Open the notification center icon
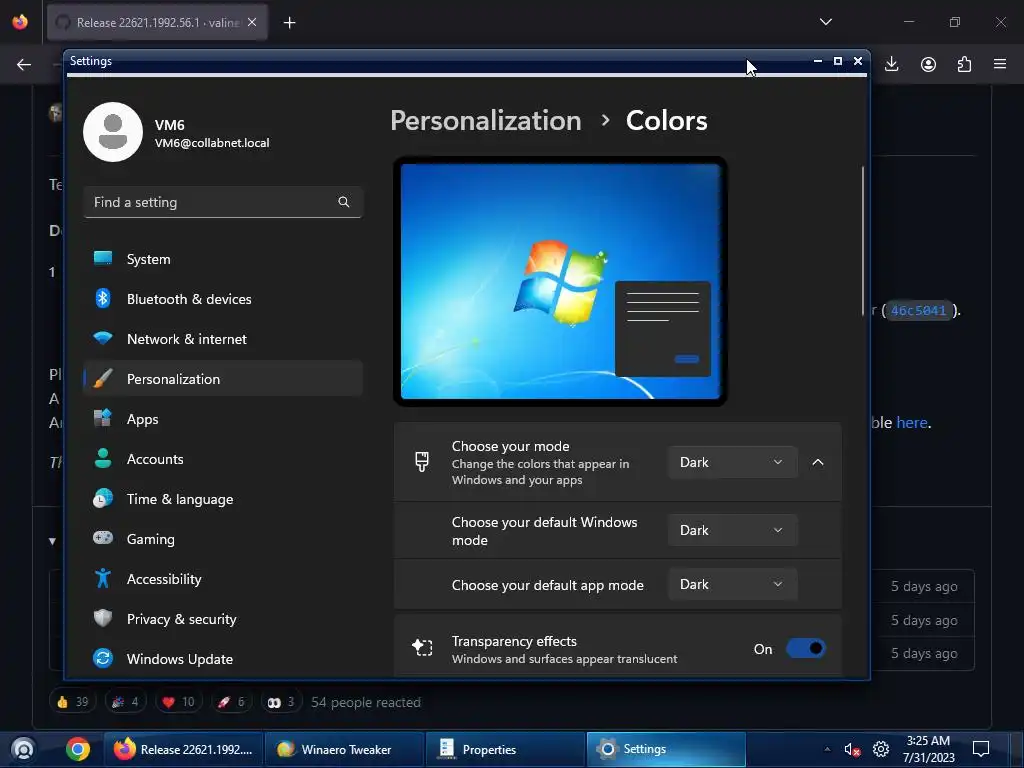Image resolution: width=1024 pixels, height=768 pixels. pos(981,749)
